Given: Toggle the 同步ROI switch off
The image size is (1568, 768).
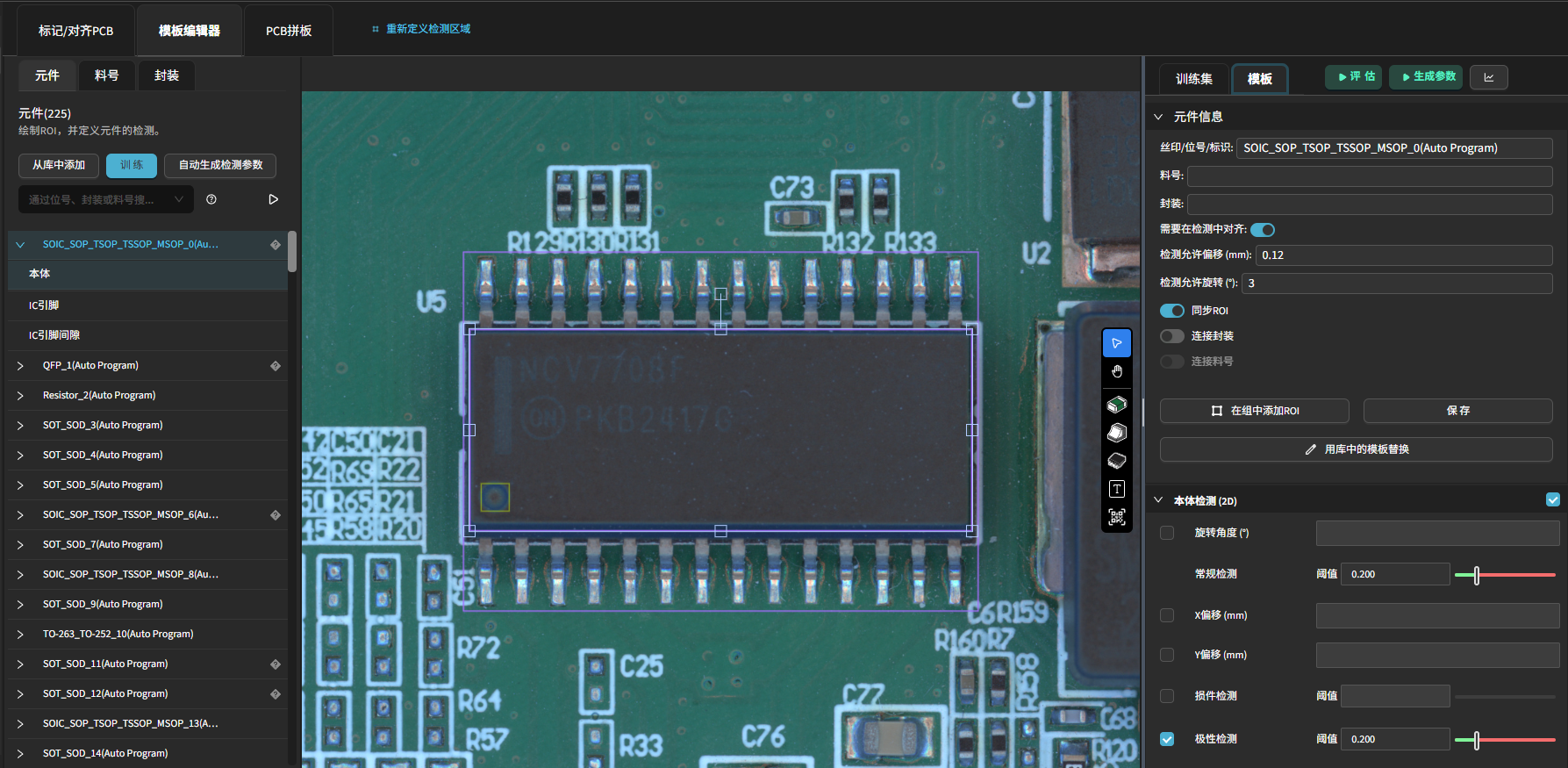Looking at the screenshot, I should pos(1171,311).
